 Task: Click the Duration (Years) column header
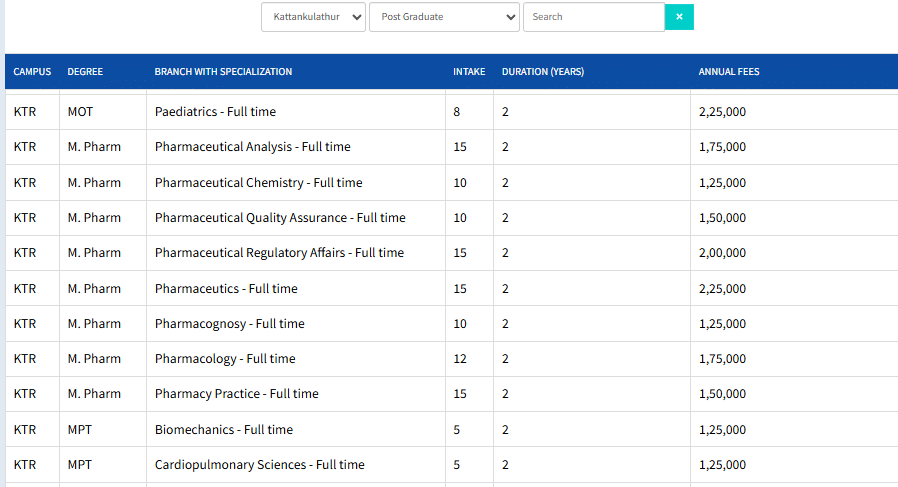tap(543, 72)
